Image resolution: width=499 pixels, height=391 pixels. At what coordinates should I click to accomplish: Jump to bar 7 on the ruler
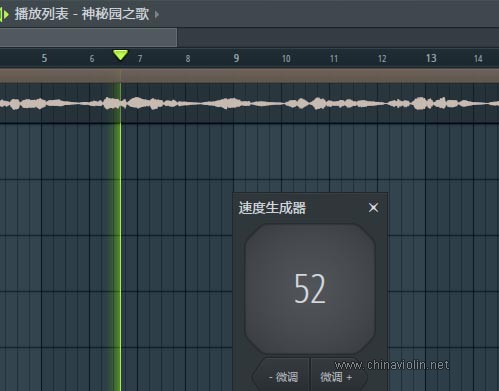click(140, 59)
